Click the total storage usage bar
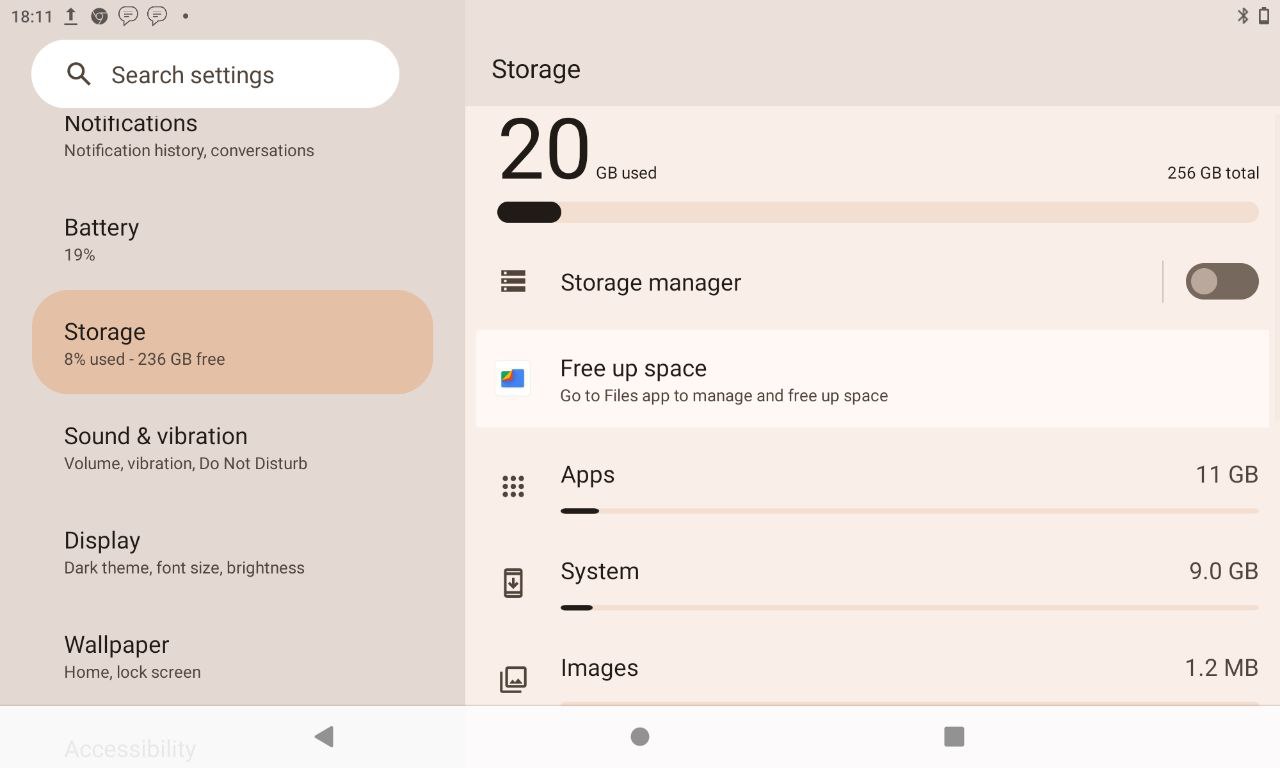This screenshot has width=1280, height=768. [878, 212]
